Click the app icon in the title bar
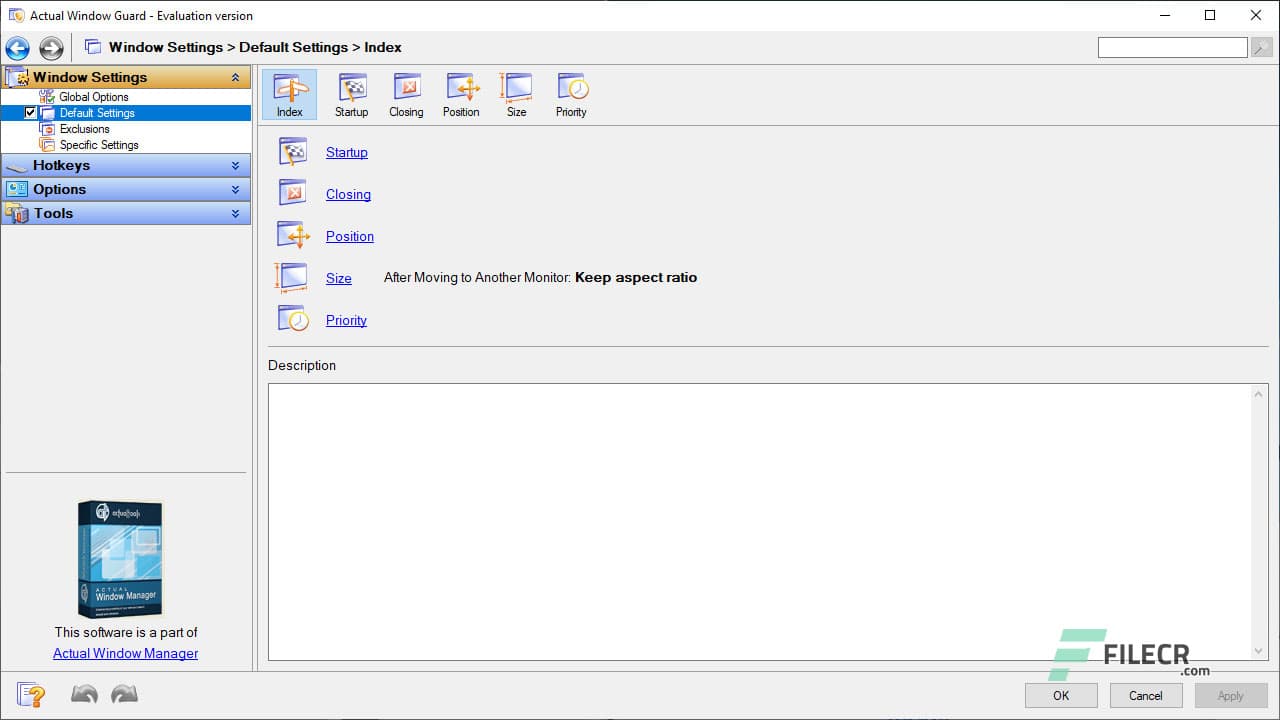 16,15
